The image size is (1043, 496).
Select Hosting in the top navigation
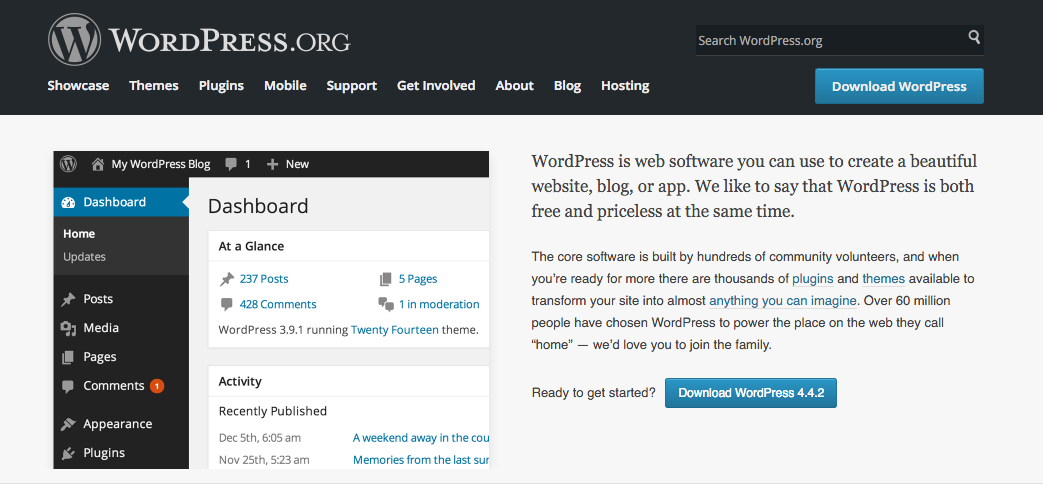pos(625,86)
